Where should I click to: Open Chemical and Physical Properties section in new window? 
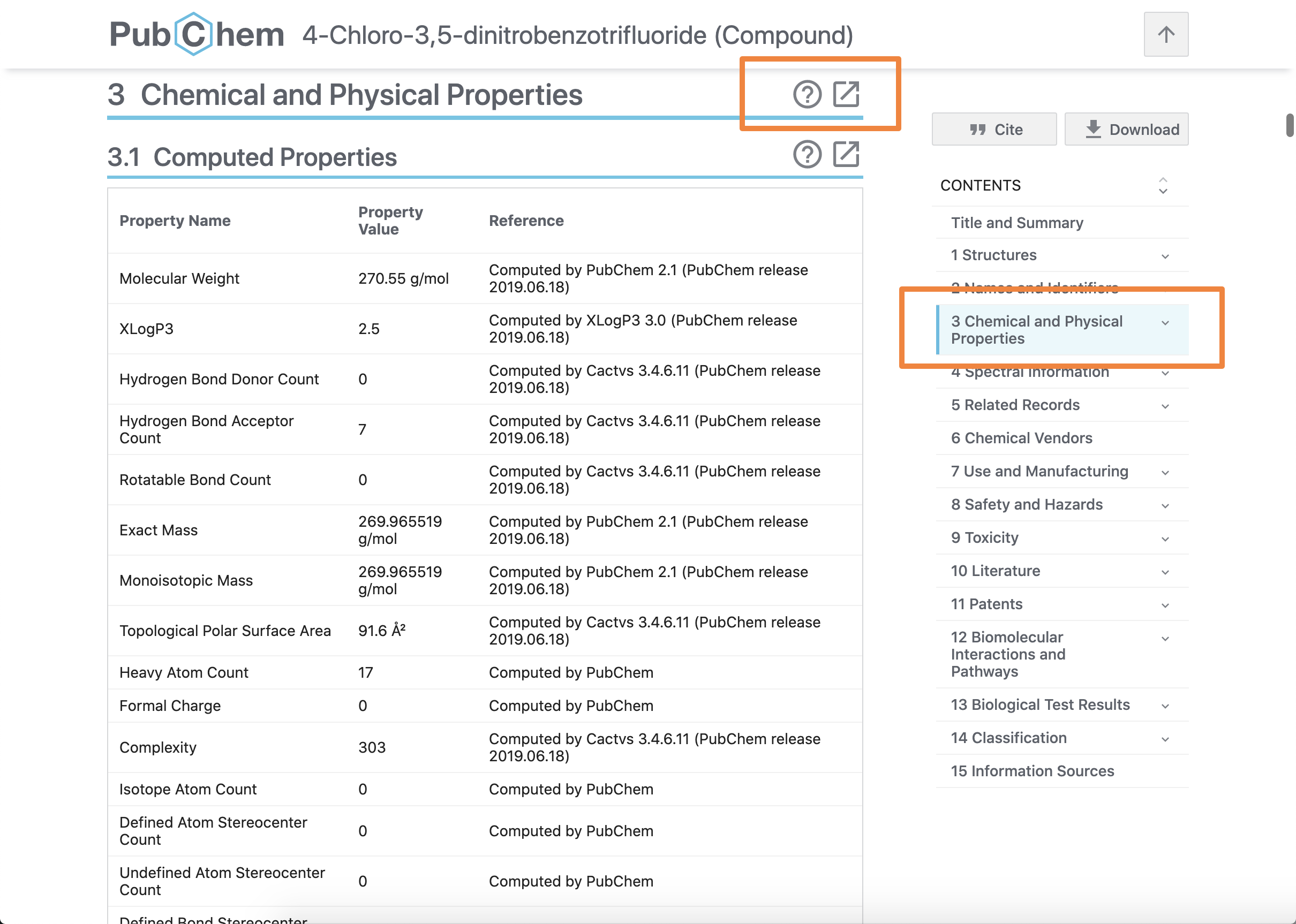click(846, 94)
